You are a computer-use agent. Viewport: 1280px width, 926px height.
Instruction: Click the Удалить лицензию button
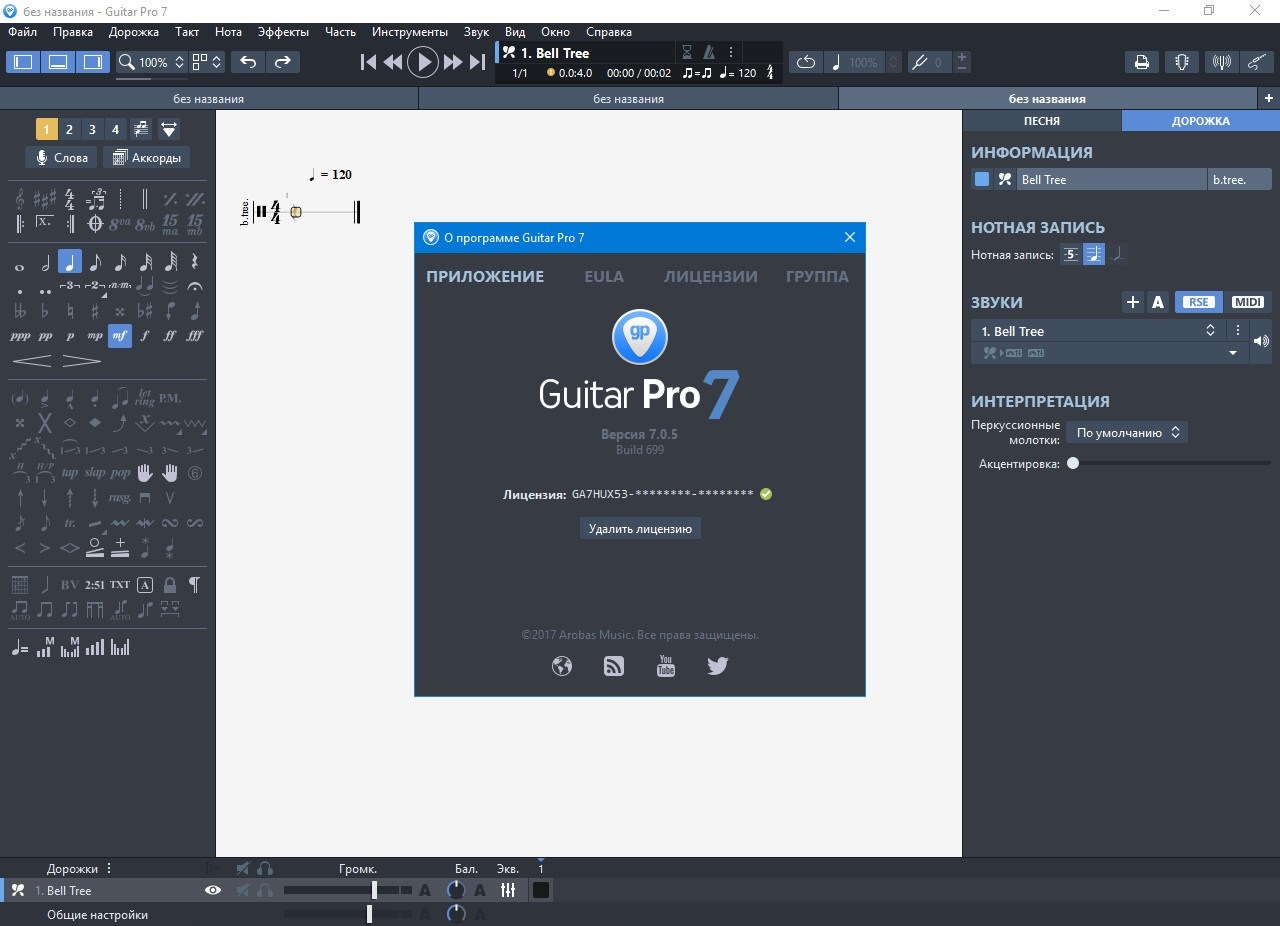pos(640,528)
